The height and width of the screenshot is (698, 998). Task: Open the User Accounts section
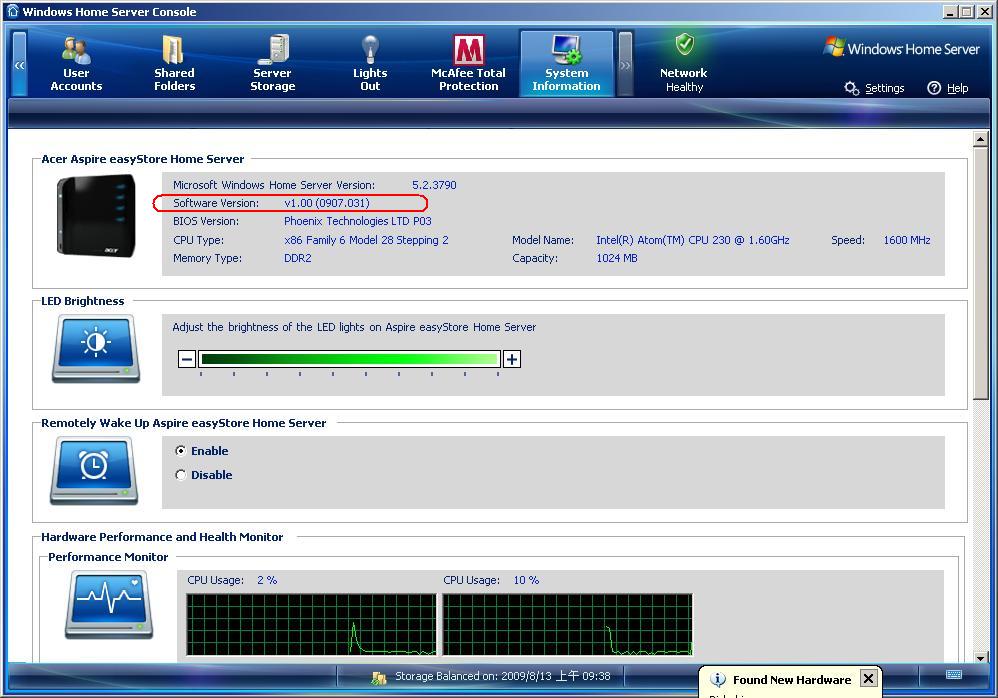[75, 60]
